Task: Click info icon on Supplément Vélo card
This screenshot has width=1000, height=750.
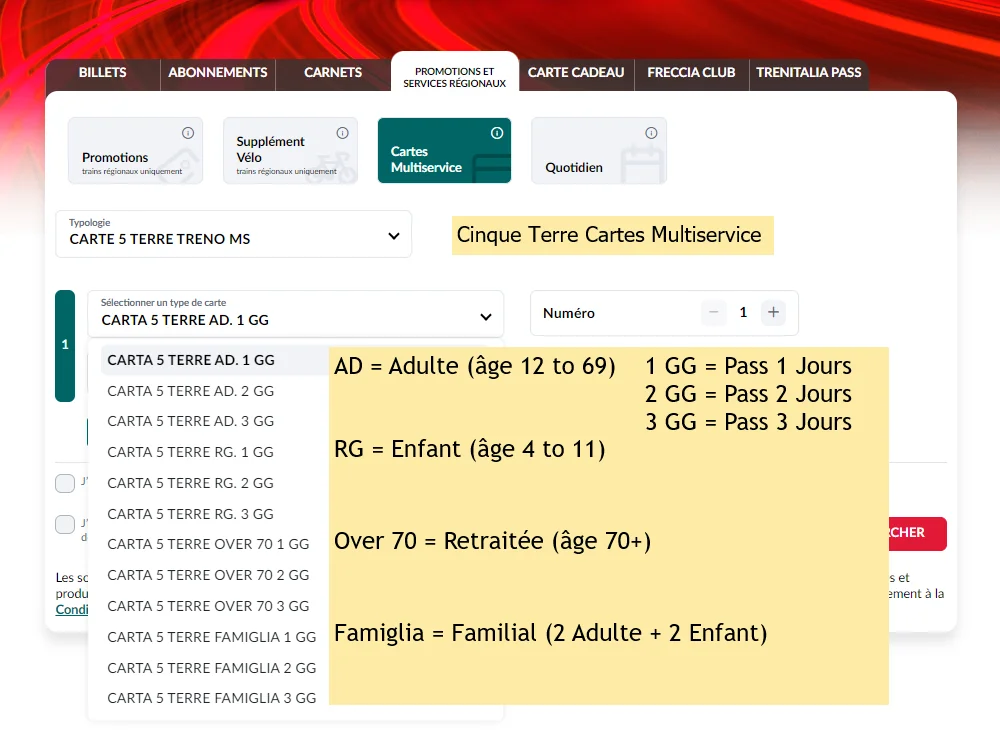Action: click(x=343, y=133)
